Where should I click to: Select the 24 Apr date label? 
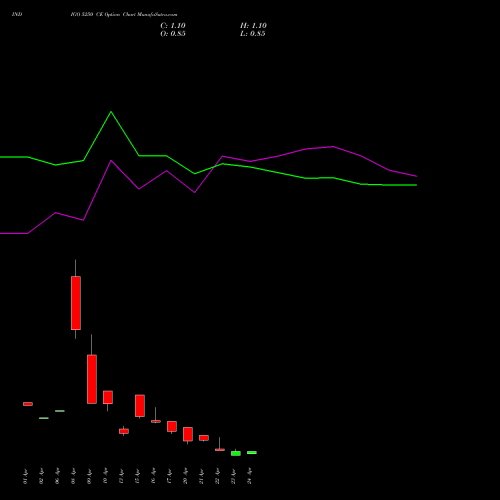pos(249,476)
